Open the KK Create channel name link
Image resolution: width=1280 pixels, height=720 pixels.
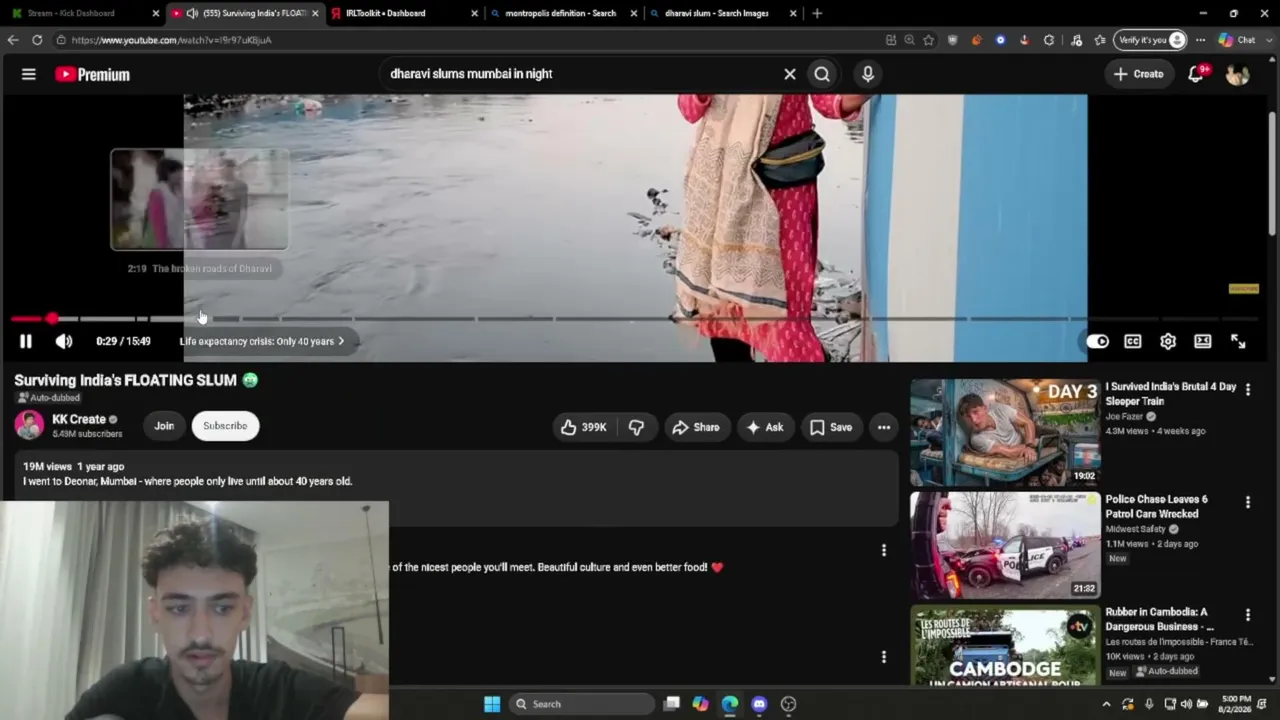pos(79,419)
